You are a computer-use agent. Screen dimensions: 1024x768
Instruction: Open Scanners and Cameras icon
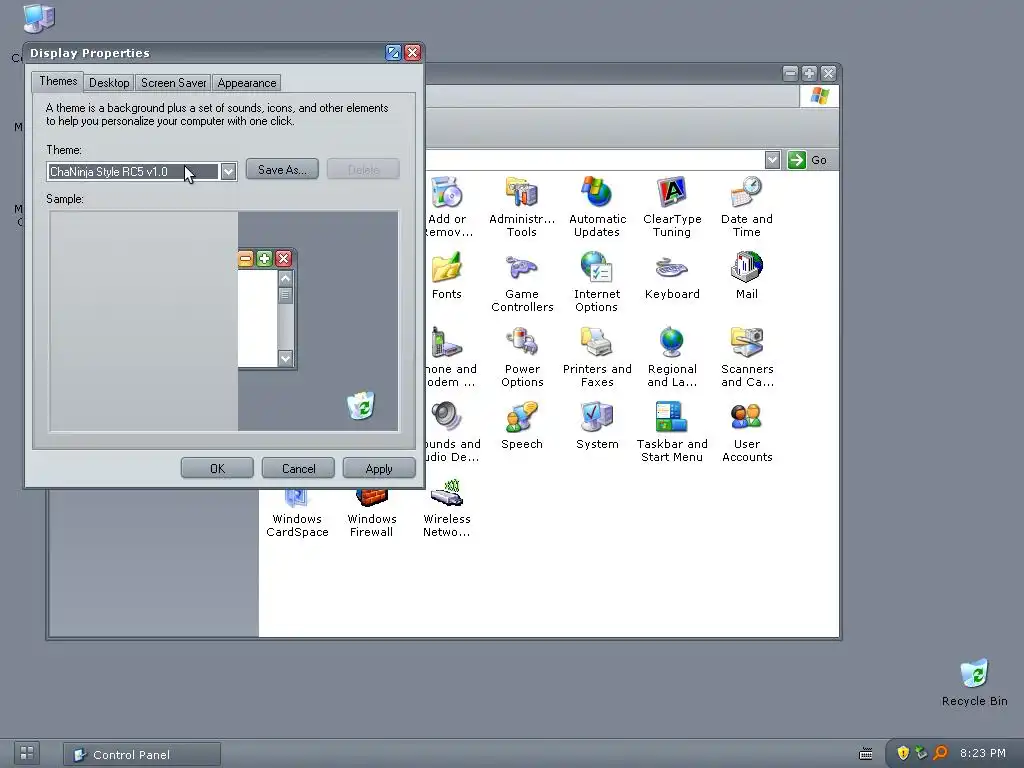(x=746, y=343)
